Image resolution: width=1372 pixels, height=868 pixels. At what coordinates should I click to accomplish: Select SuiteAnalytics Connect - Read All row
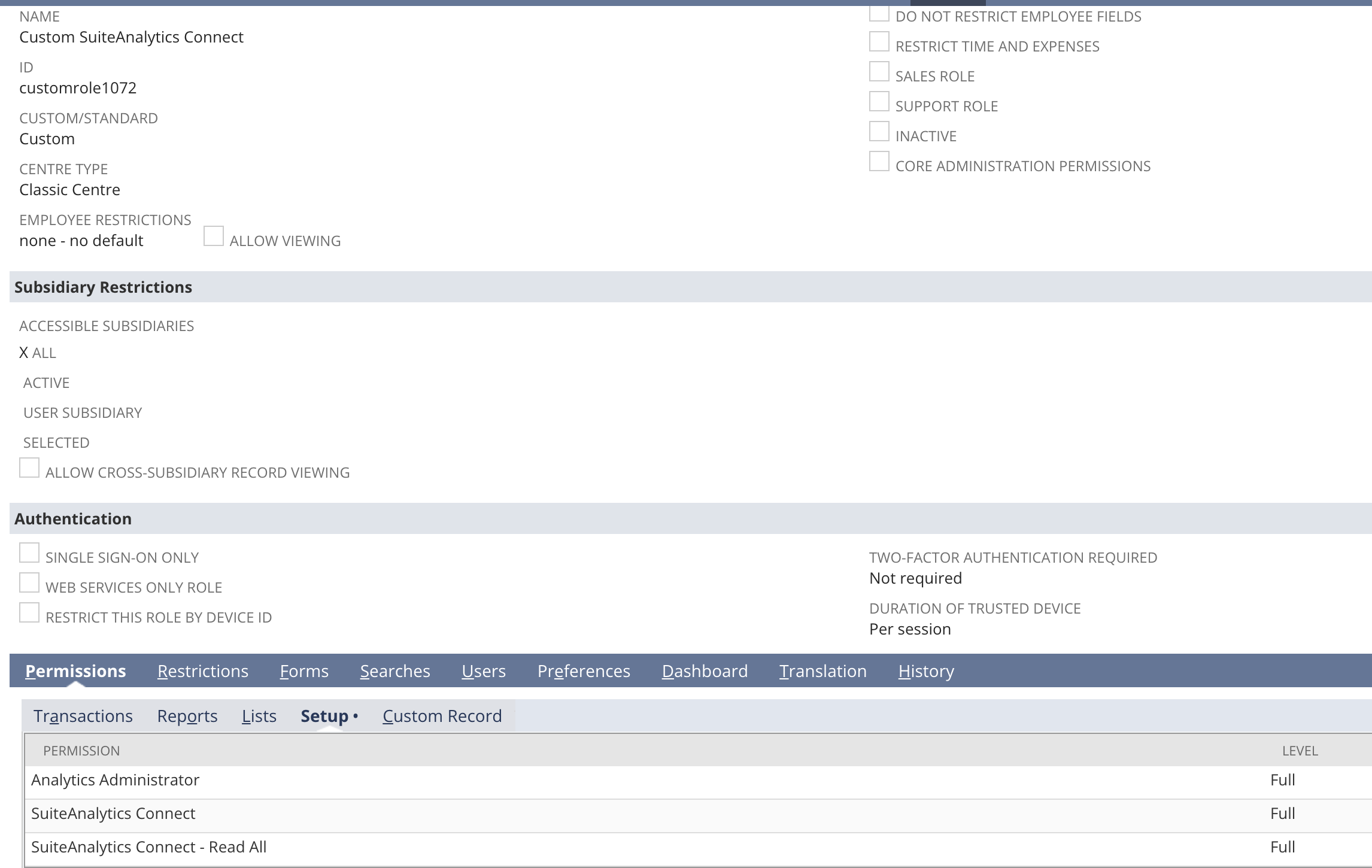click(x=698, y=849)
